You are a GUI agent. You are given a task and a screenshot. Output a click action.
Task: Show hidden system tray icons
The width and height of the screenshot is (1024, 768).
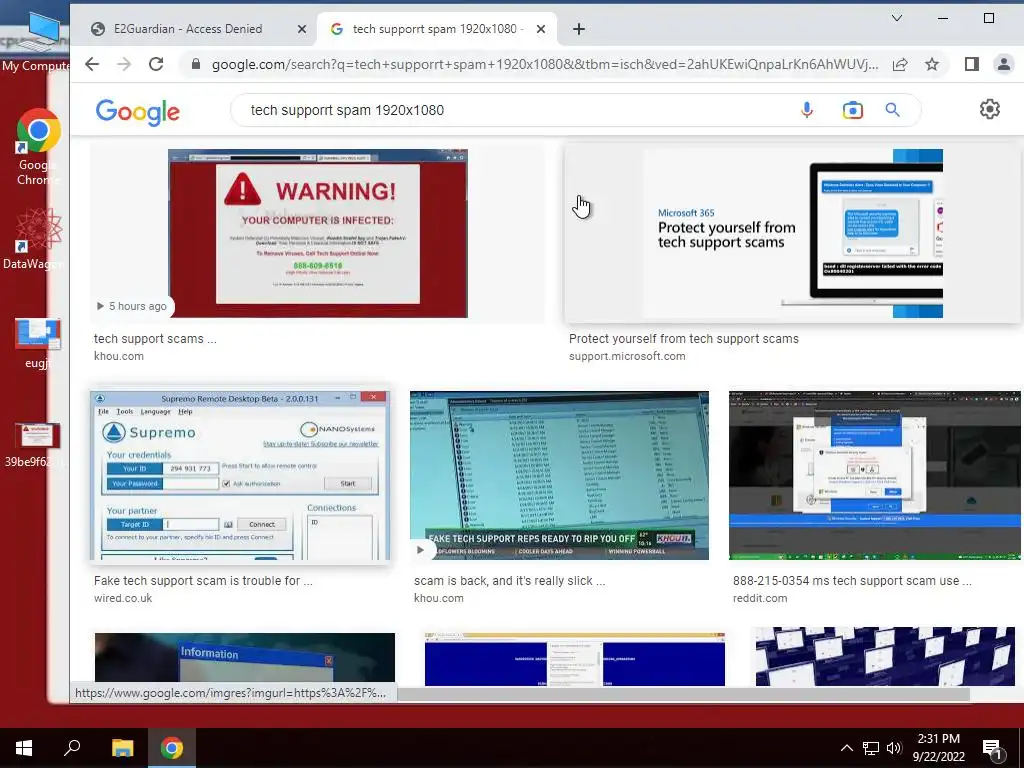click(846, 748)
